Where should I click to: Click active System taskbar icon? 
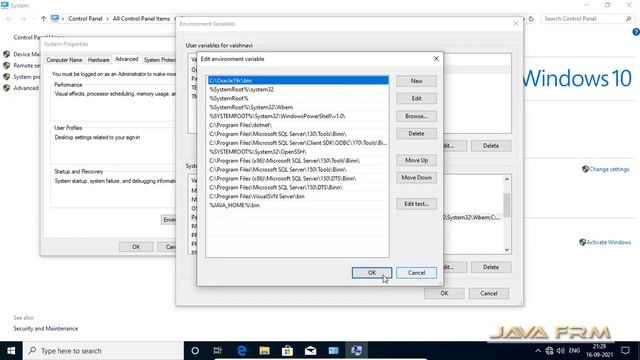(x=356, y=351)
